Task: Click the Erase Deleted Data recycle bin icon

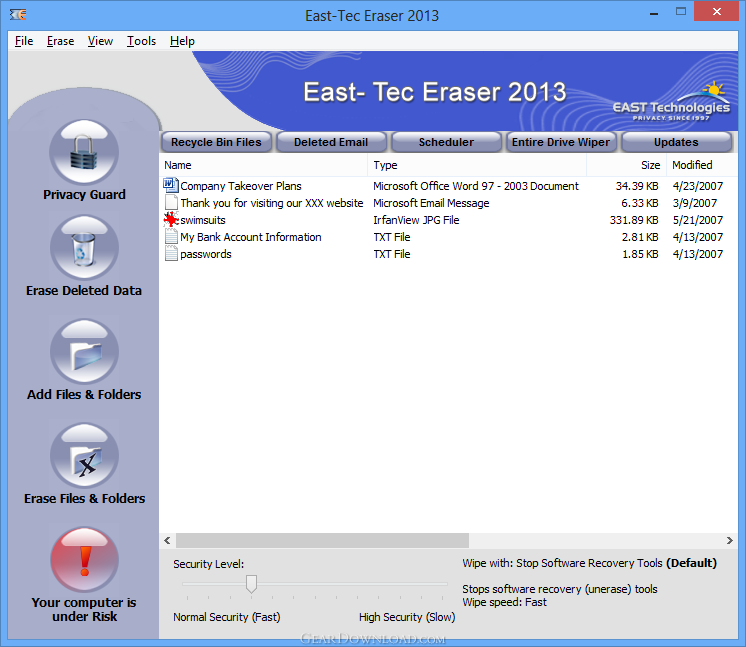Action: coord(84,247)
